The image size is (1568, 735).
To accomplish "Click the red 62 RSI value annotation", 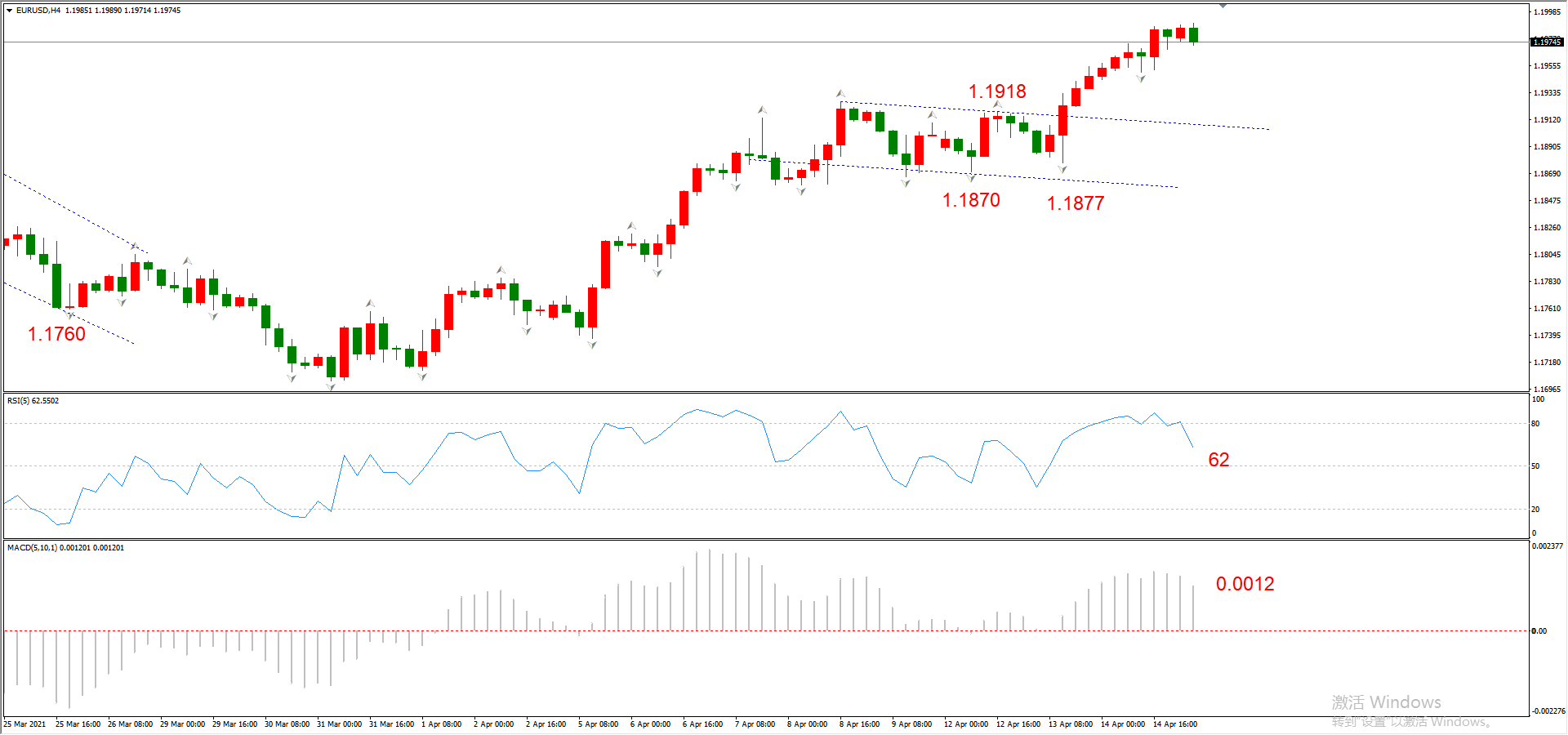I will point(1218,460).
